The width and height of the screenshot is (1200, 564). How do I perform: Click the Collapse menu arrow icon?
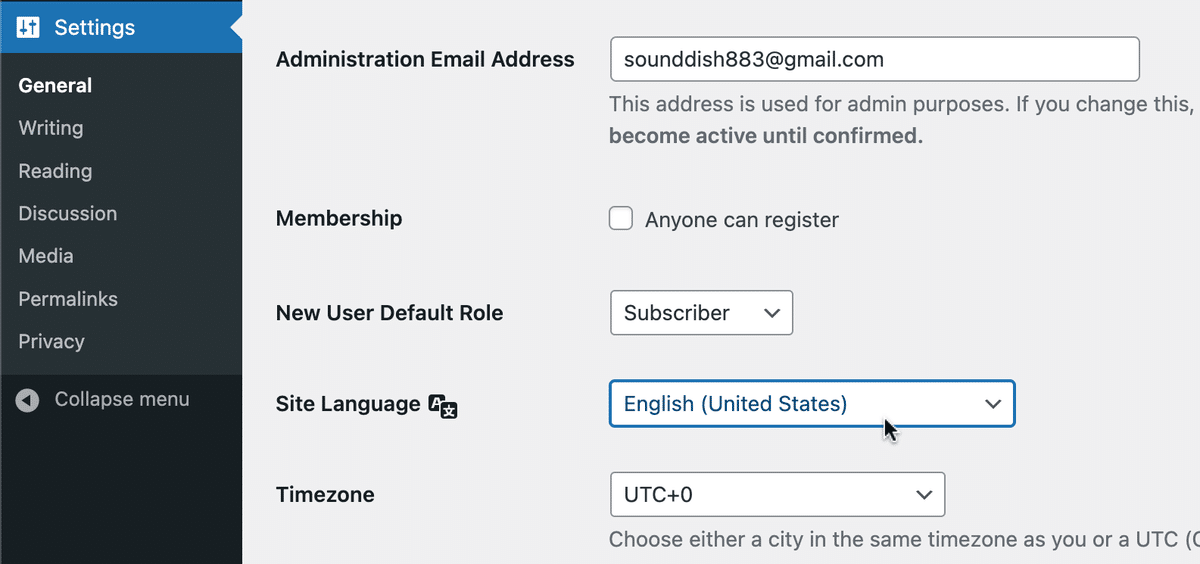tap(28, 400)
